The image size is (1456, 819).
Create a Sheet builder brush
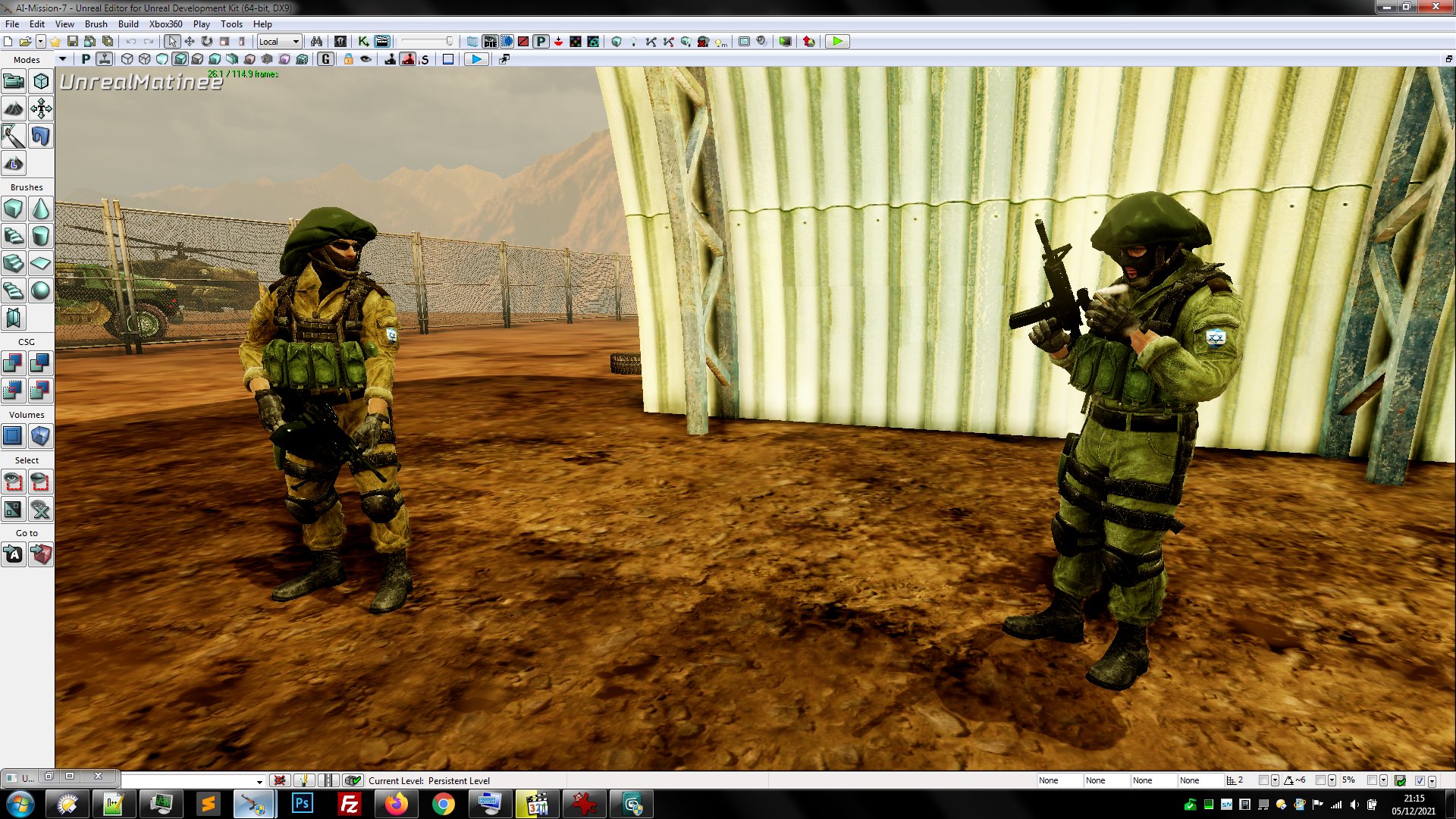click(41, 263)
